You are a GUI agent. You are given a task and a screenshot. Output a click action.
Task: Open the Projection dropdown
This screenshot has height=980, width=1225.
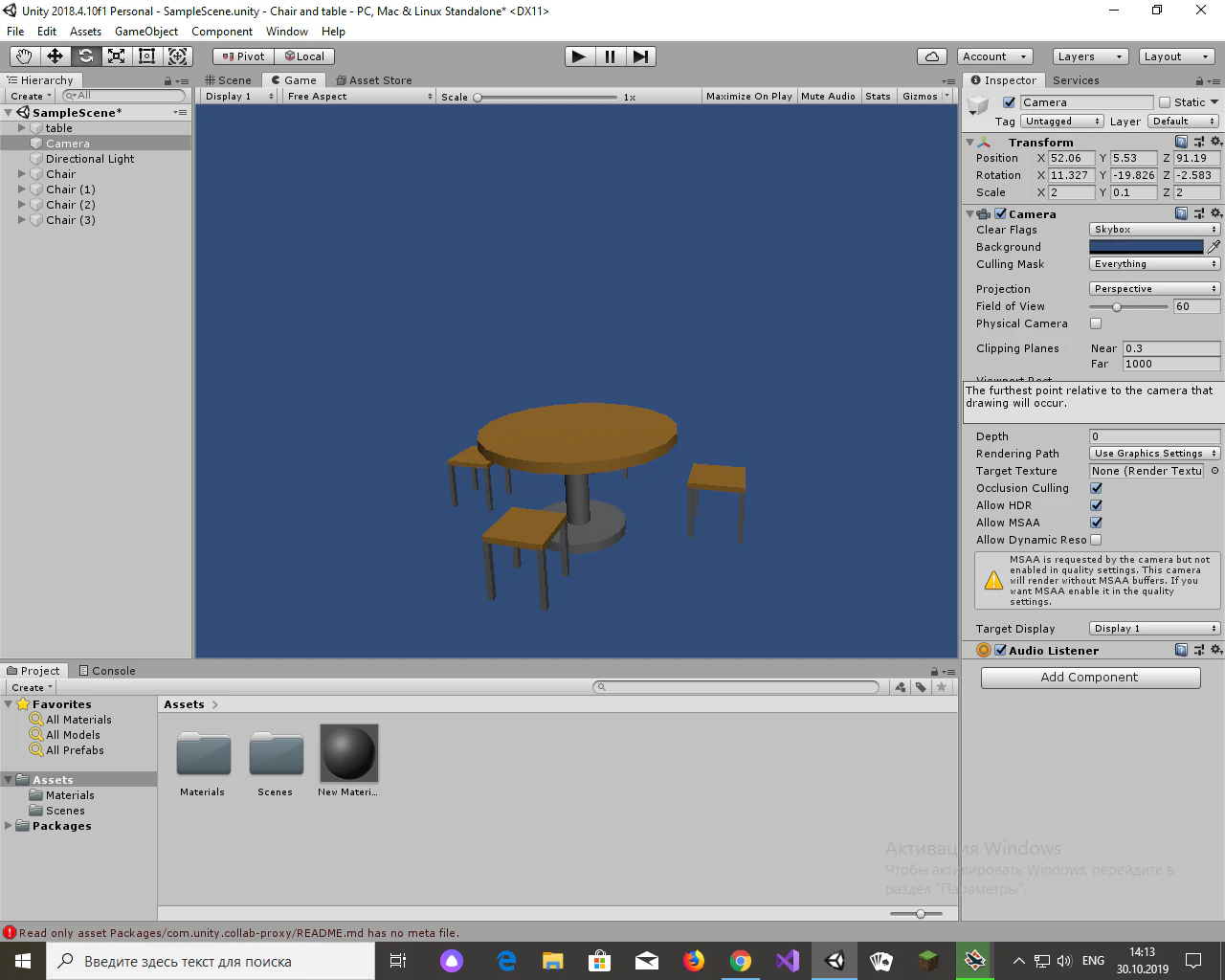pos(1154,289)
